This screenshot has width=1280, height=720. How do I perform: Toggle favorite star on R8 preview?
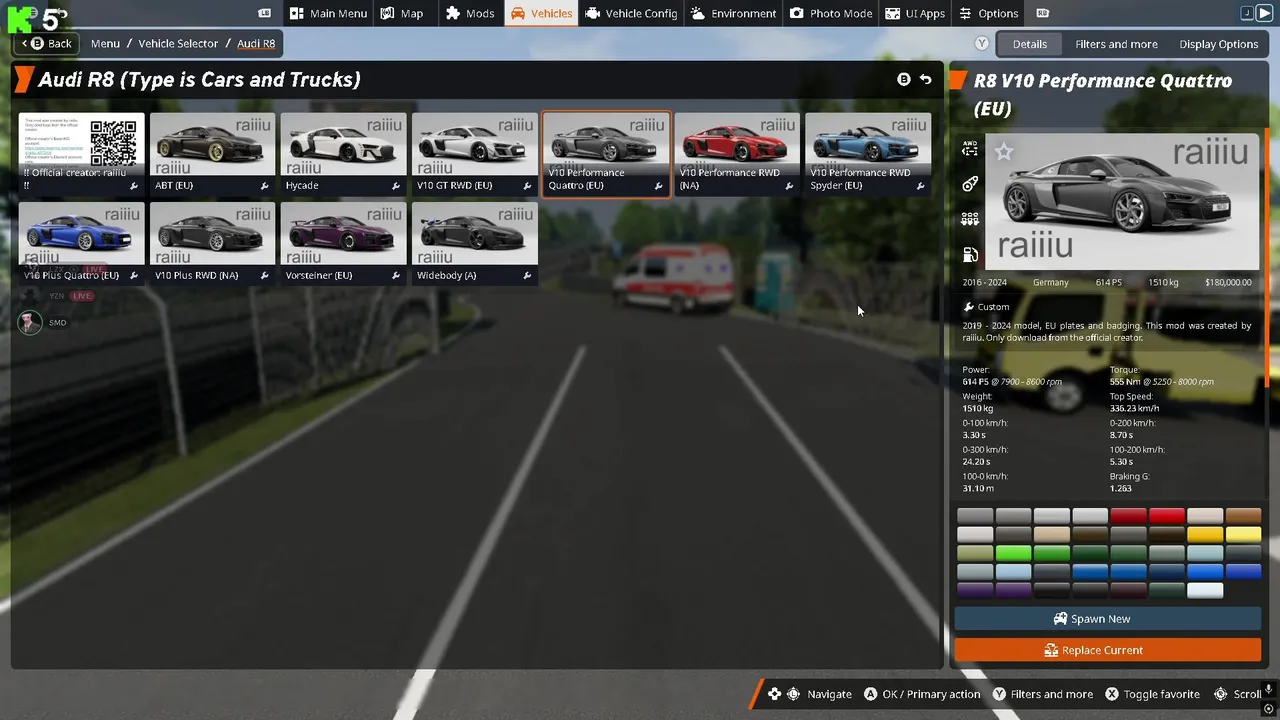tap(1004, 152)
